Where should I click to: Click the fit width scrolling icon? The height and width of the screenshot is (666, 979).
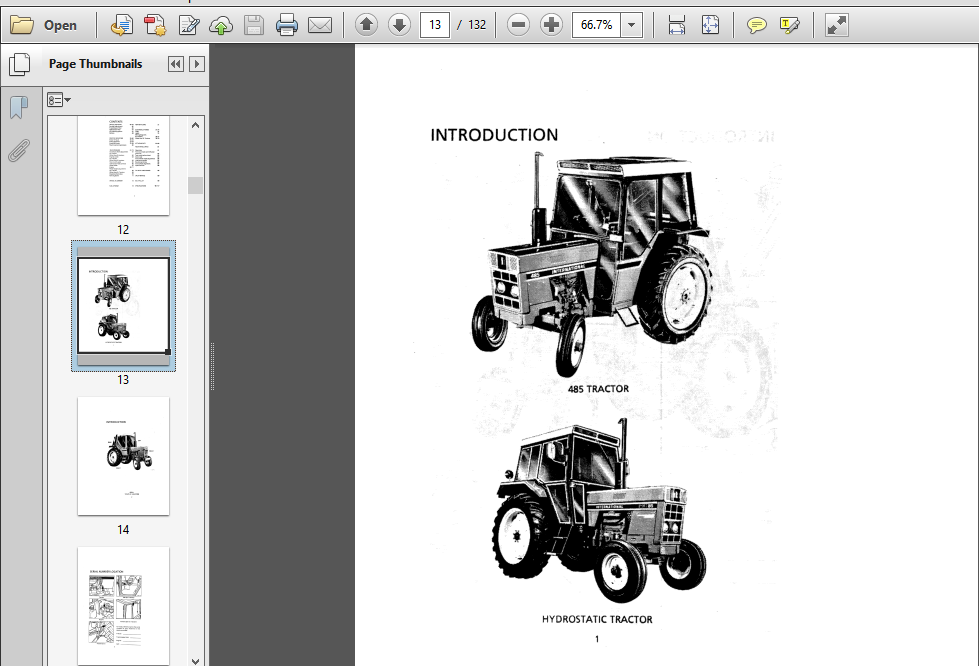676,25
